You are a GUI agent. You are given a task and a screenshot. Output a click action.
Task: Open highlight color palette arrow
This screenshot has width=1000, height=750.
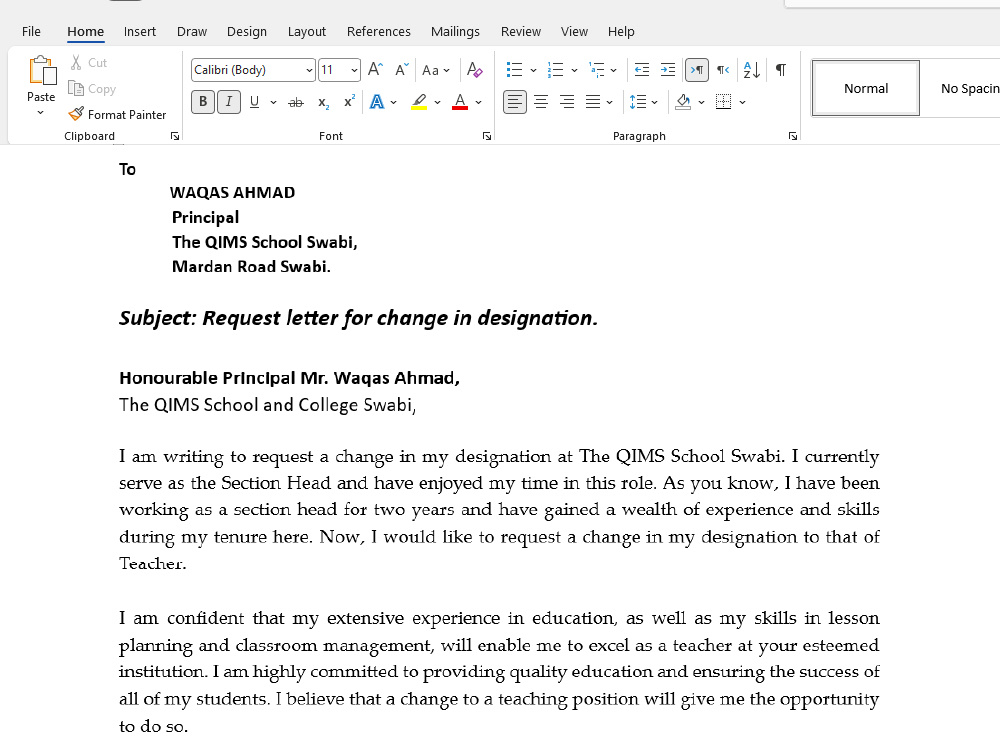(438, 102)
